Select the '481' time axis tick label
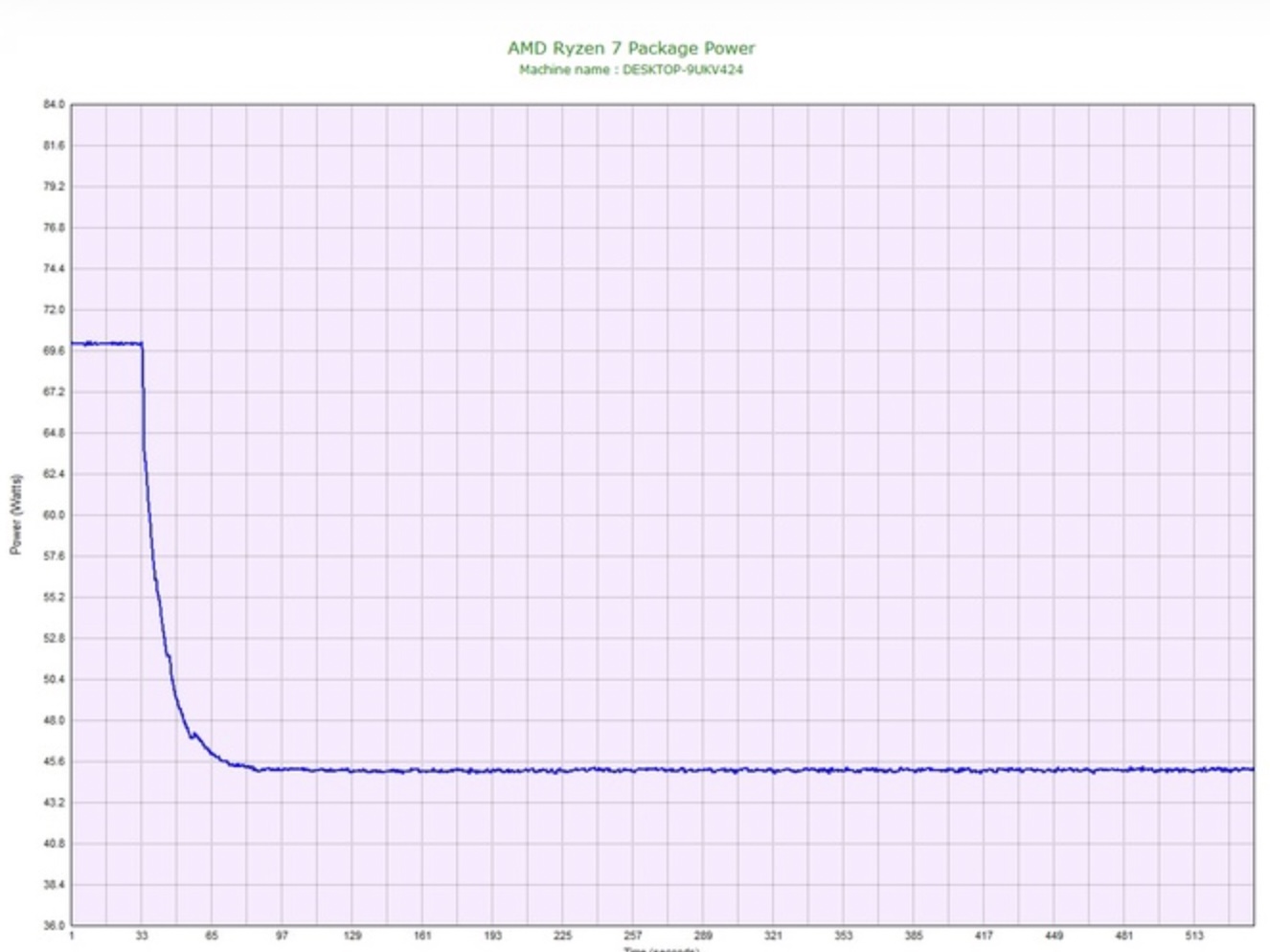The image size is (1270, 952). point(1124,936)
